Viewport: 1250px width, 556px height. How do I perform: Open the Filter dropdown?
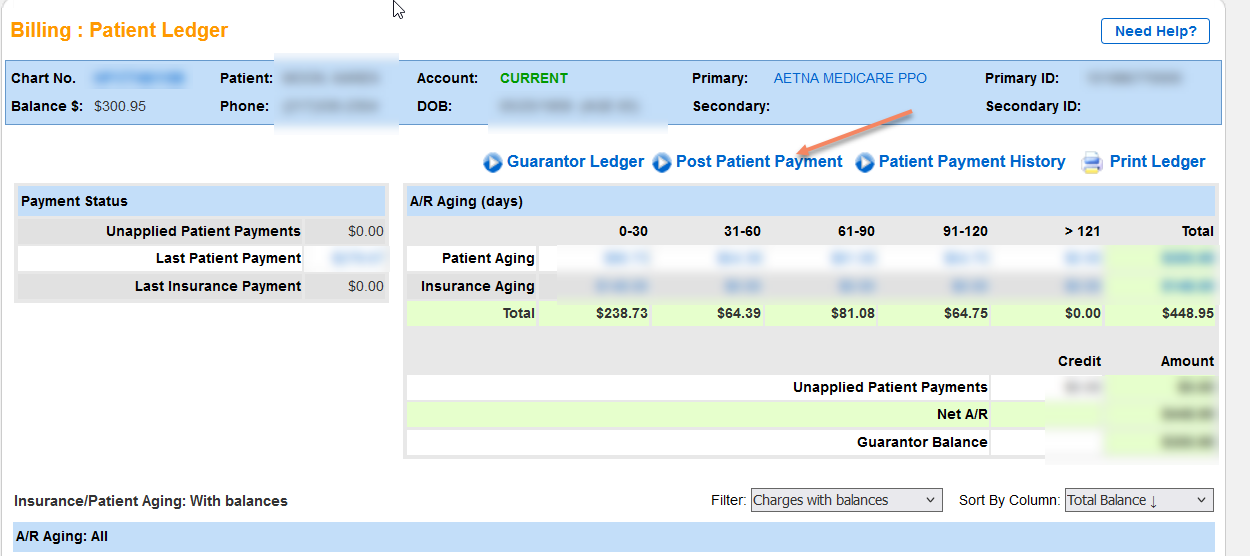pyautogui.click(x=846, y=500)
